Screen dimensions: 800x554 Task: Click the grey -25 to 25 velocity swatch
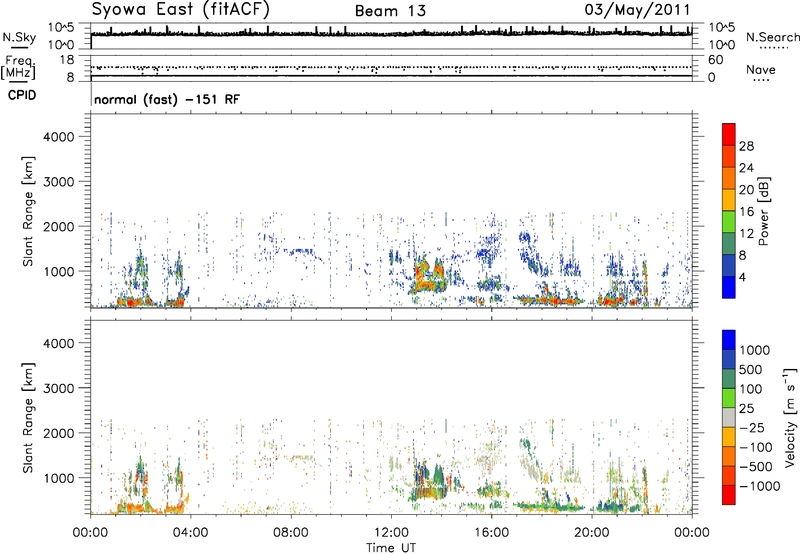729,417
